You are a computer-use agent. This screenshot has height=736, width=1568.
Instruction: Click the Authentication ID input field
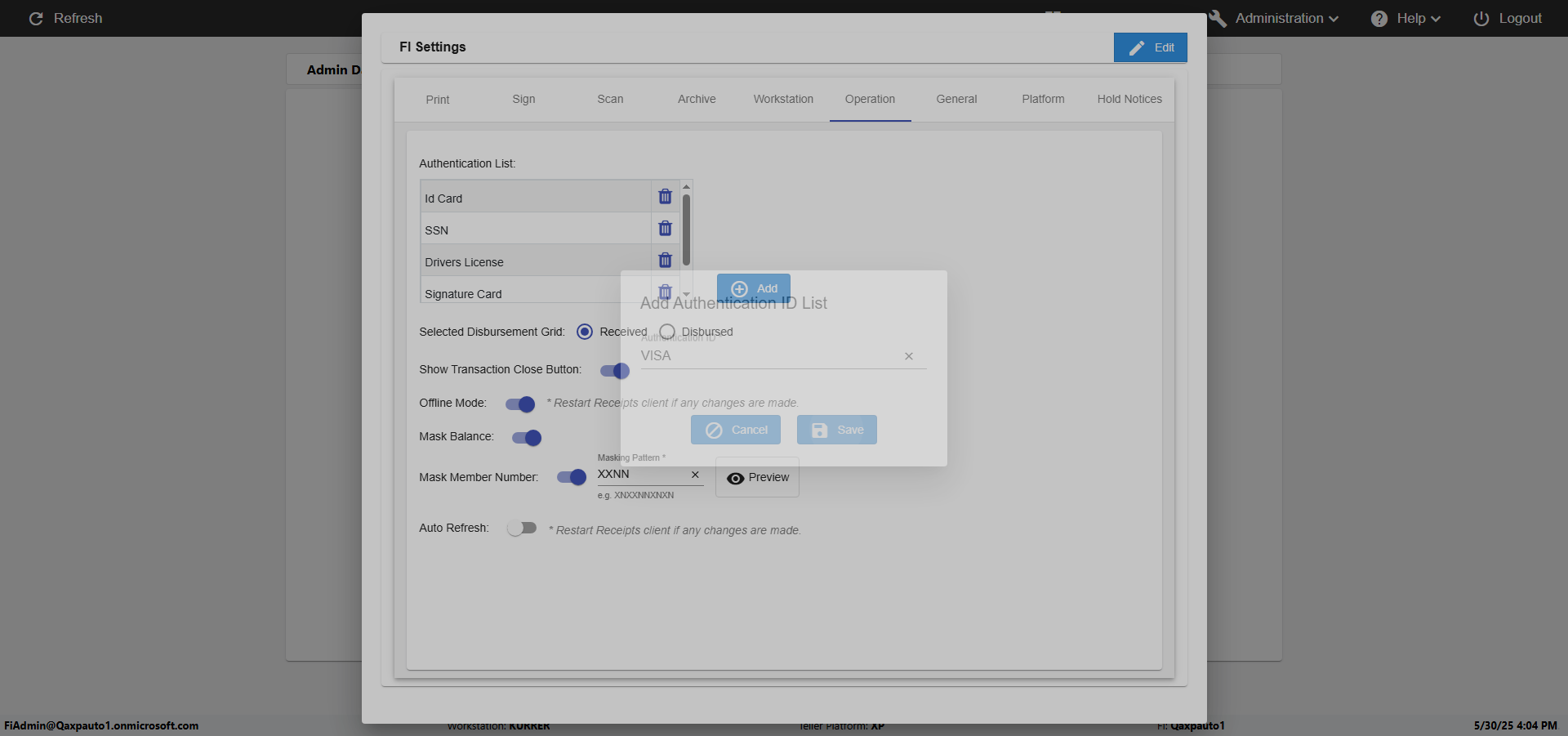click(x=768, y=356)
